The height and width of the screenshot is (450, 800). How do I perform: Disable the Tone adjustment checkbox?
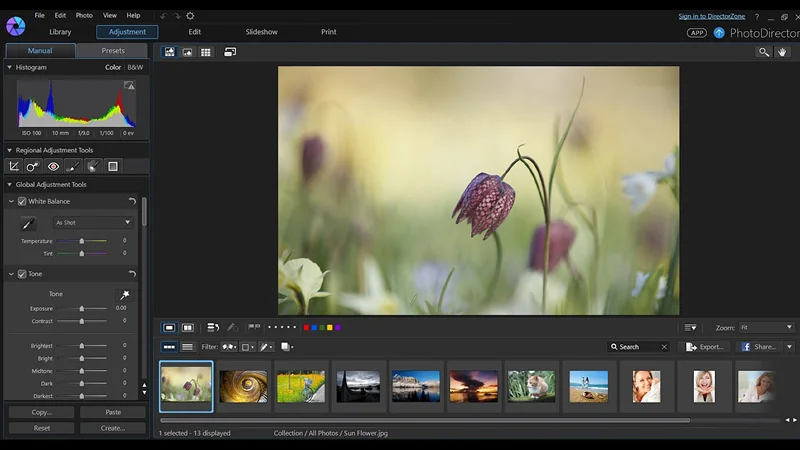point(22,274)
